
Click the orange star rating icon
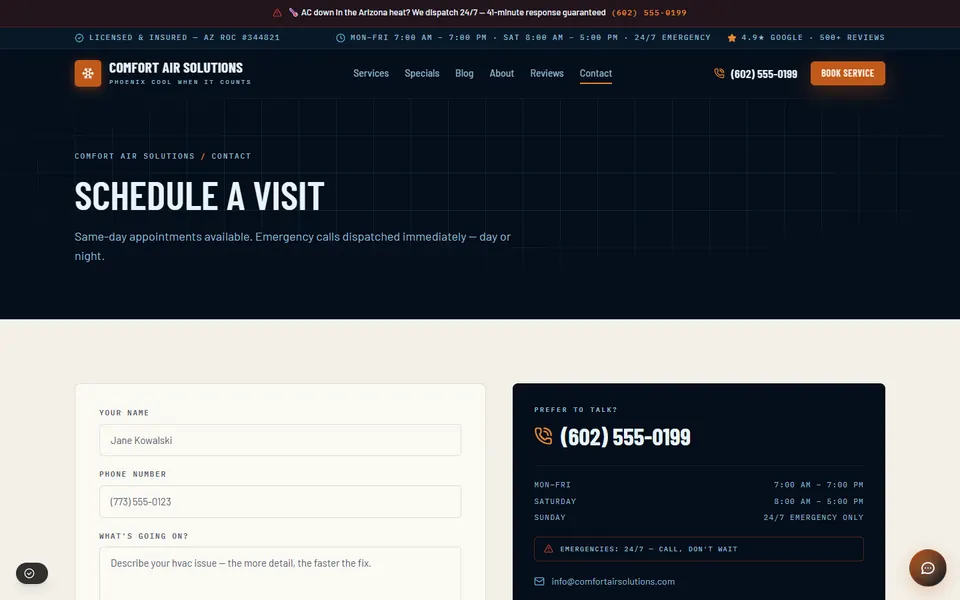tap(732, 38)
